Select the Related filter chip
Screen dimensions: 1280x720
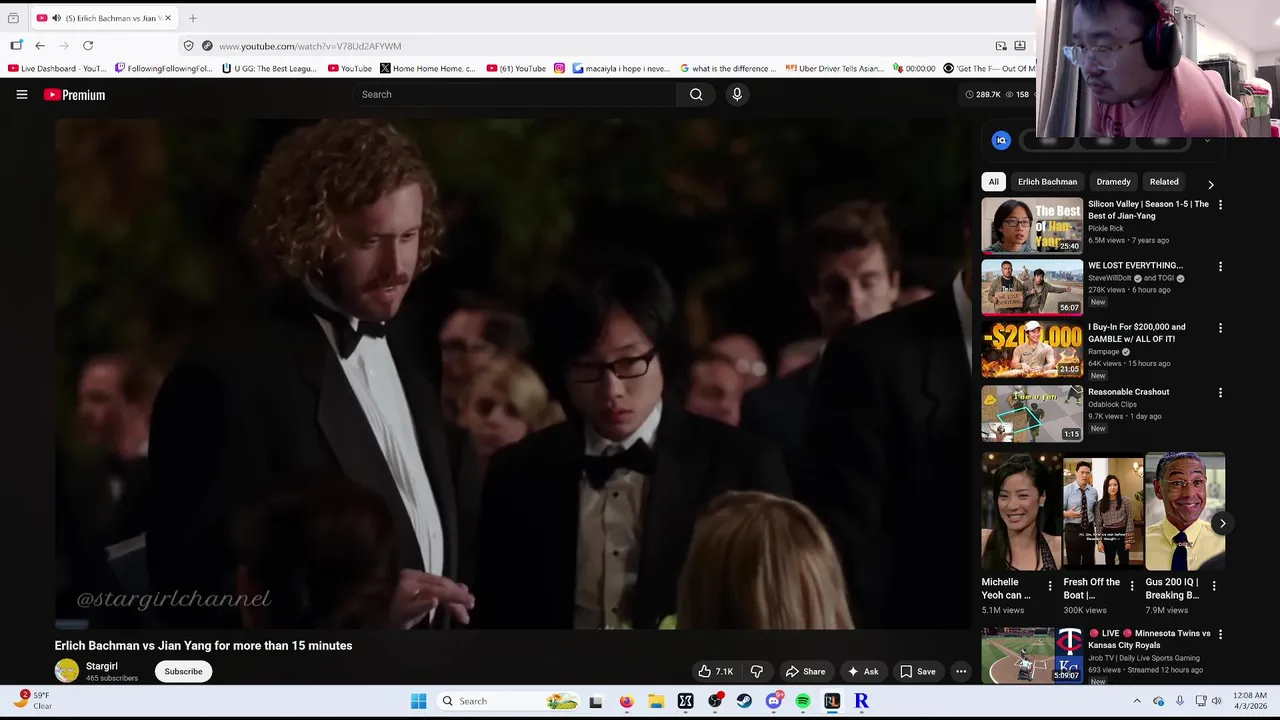click(1164, 182)
